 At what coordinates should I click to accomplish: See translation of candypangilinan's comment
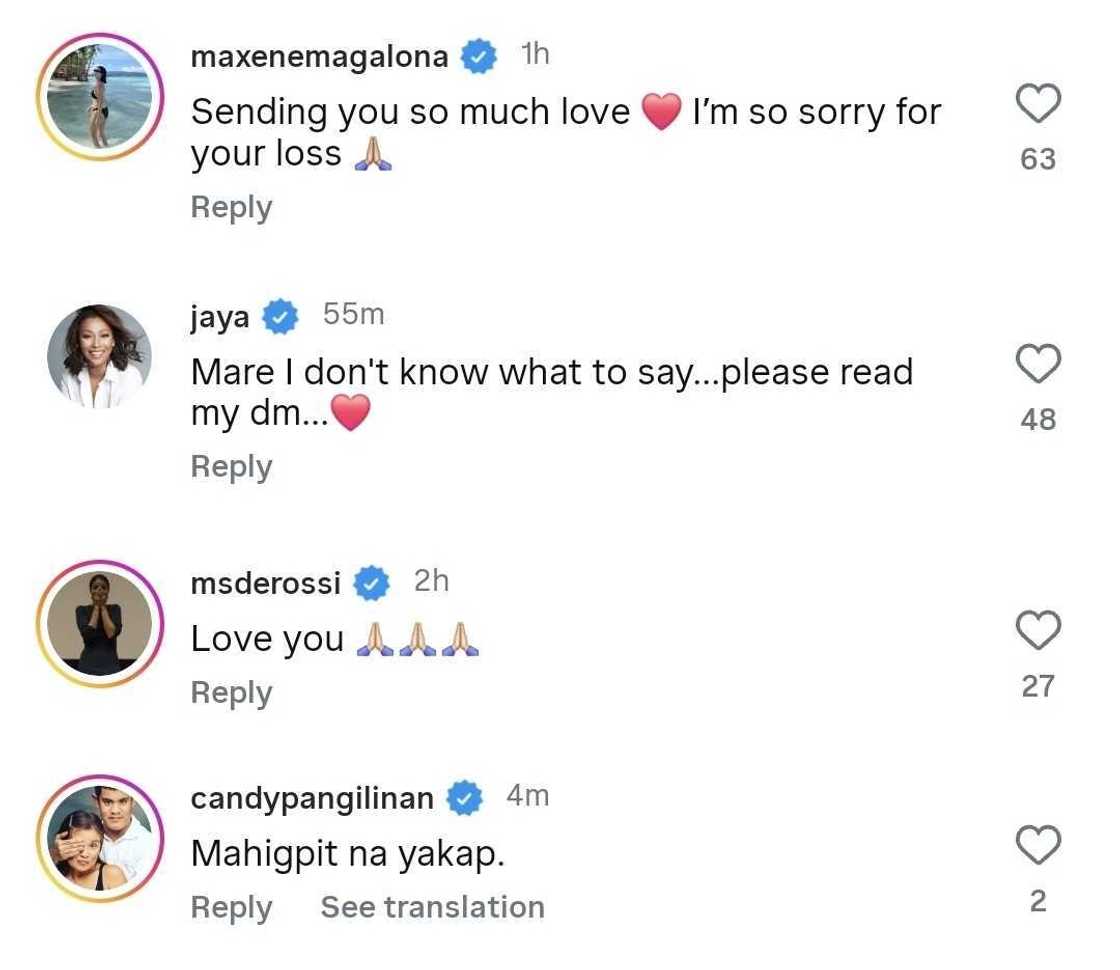(432, 907)
